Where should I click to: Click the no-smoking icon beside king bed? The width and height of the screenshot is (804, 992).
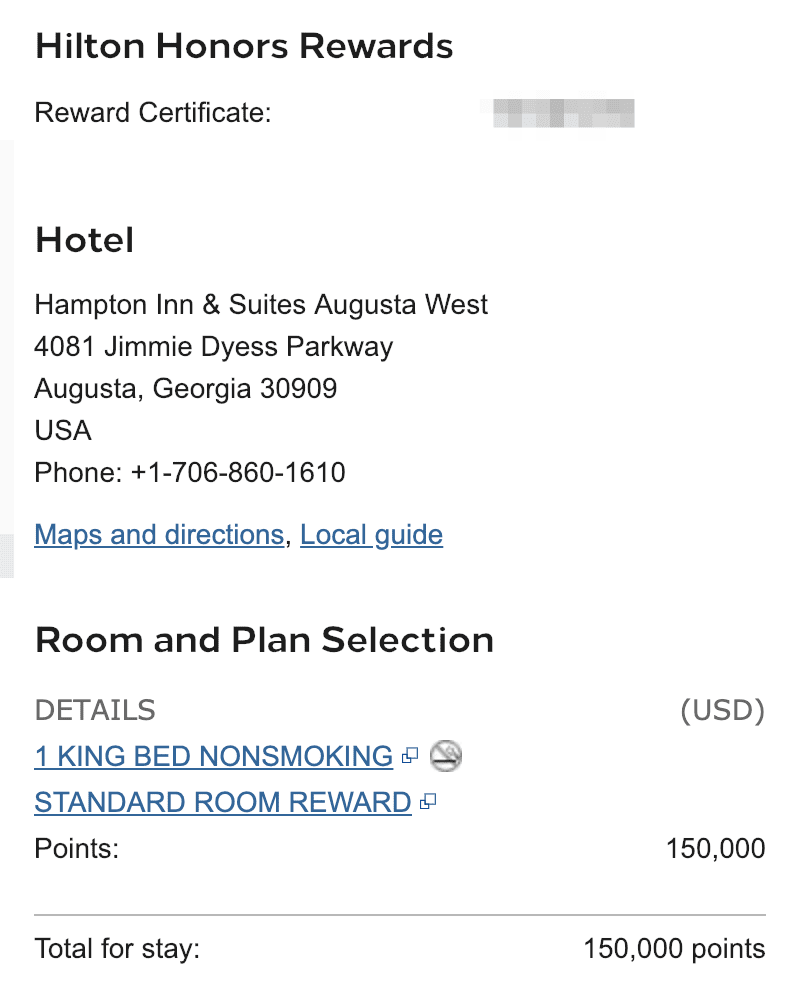click(446, 757)
